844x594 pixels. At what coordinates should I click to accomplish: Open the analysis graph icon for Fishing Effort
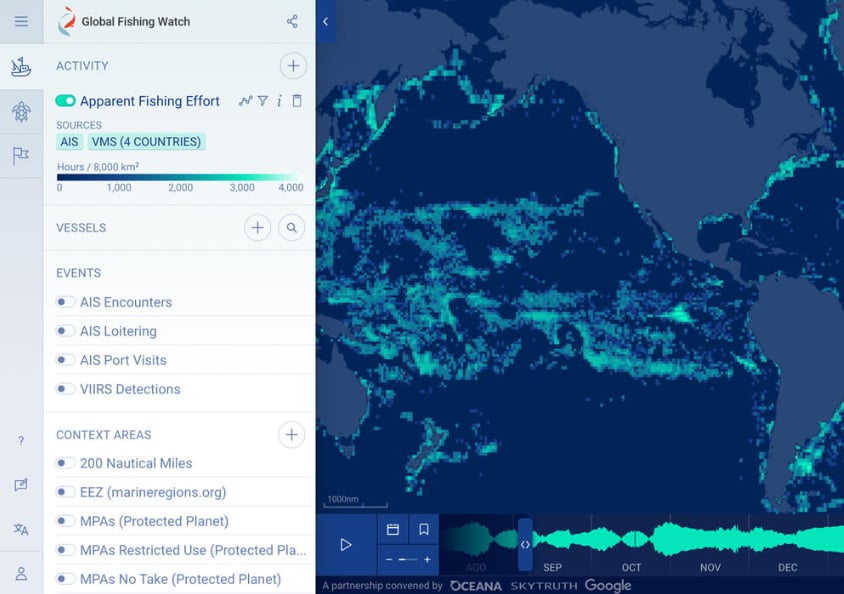pos(245,101)
